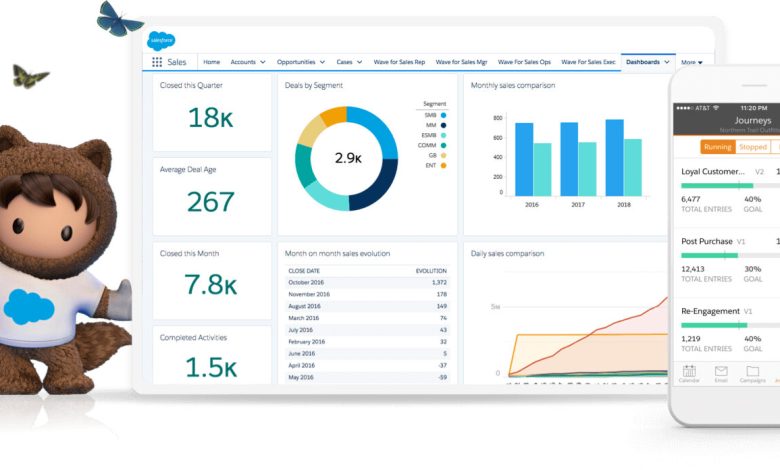Select the October 2016 table row

click(367, 283)
